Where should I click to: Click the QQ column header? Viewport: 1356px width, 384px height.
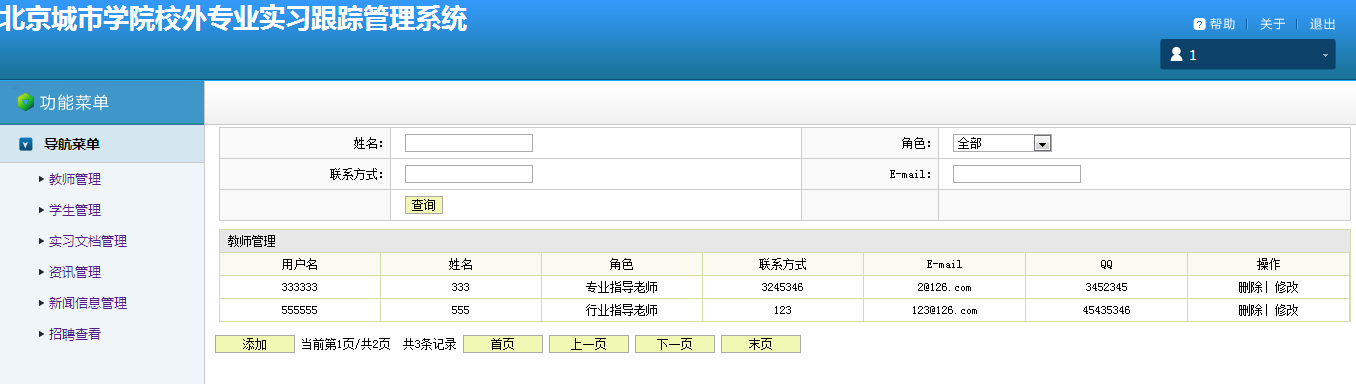1106,264
